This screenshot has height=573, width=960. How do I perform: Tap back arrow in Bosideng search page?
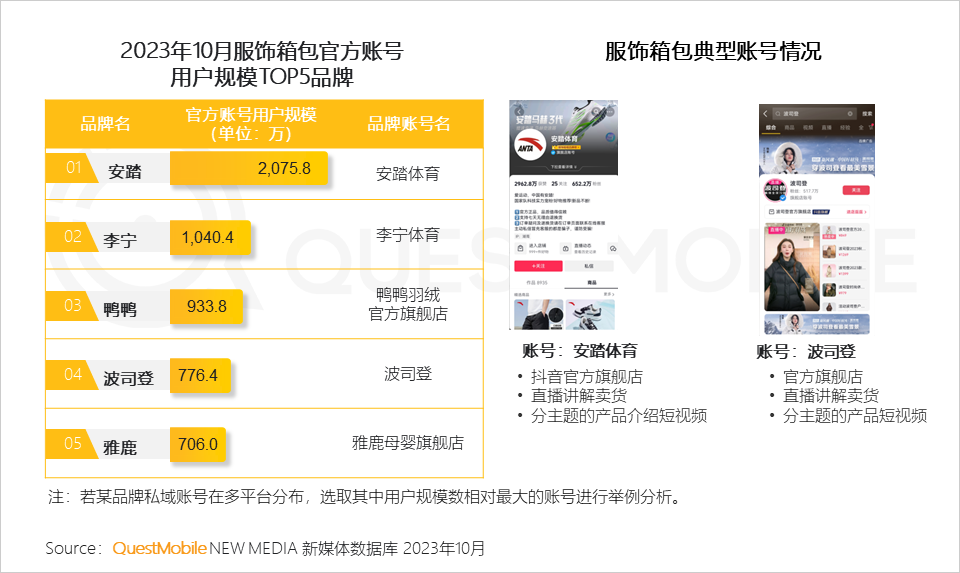tap(765, 114)
